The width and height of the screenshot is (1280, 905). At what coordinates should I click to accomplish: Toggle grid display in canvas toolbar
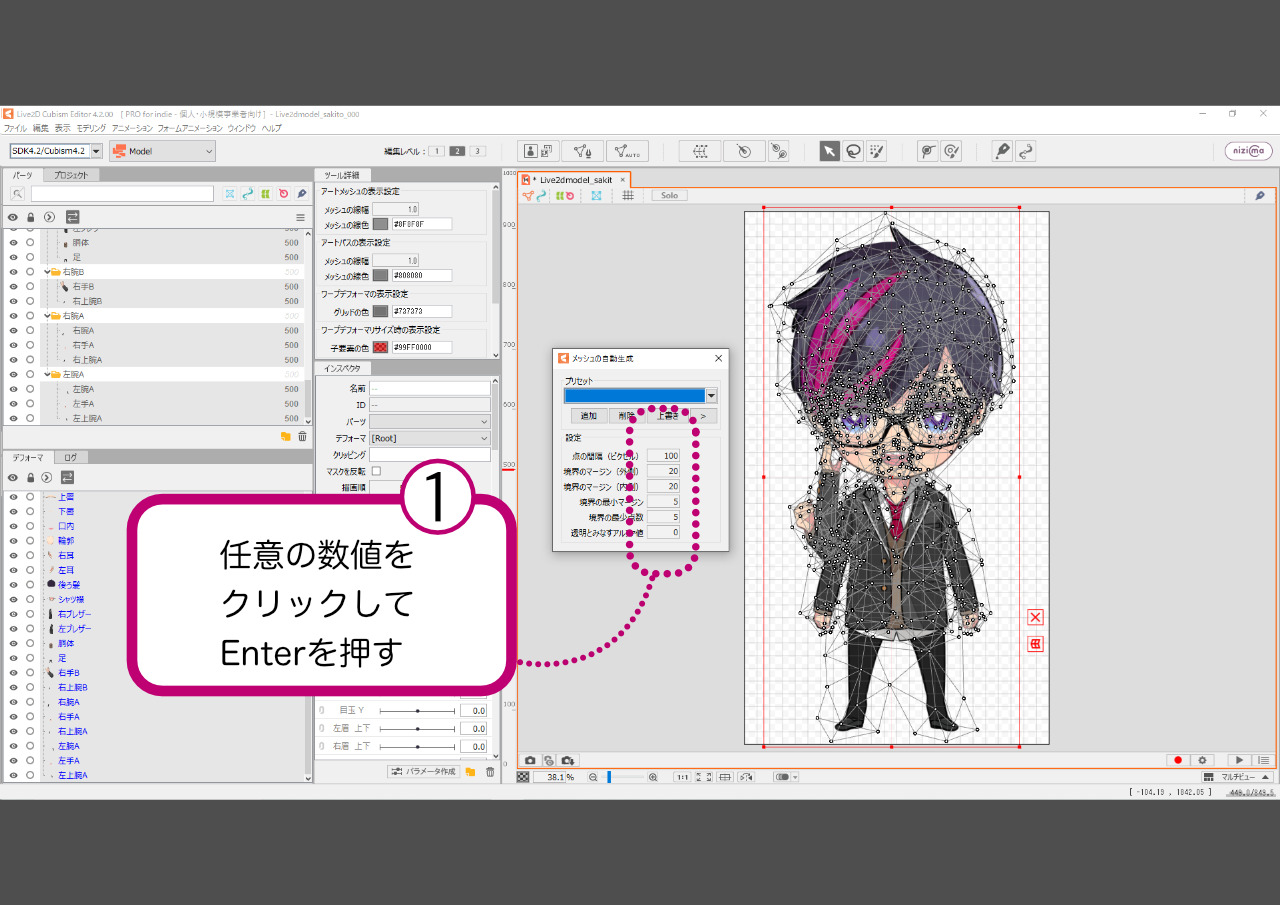click(628, 196)
